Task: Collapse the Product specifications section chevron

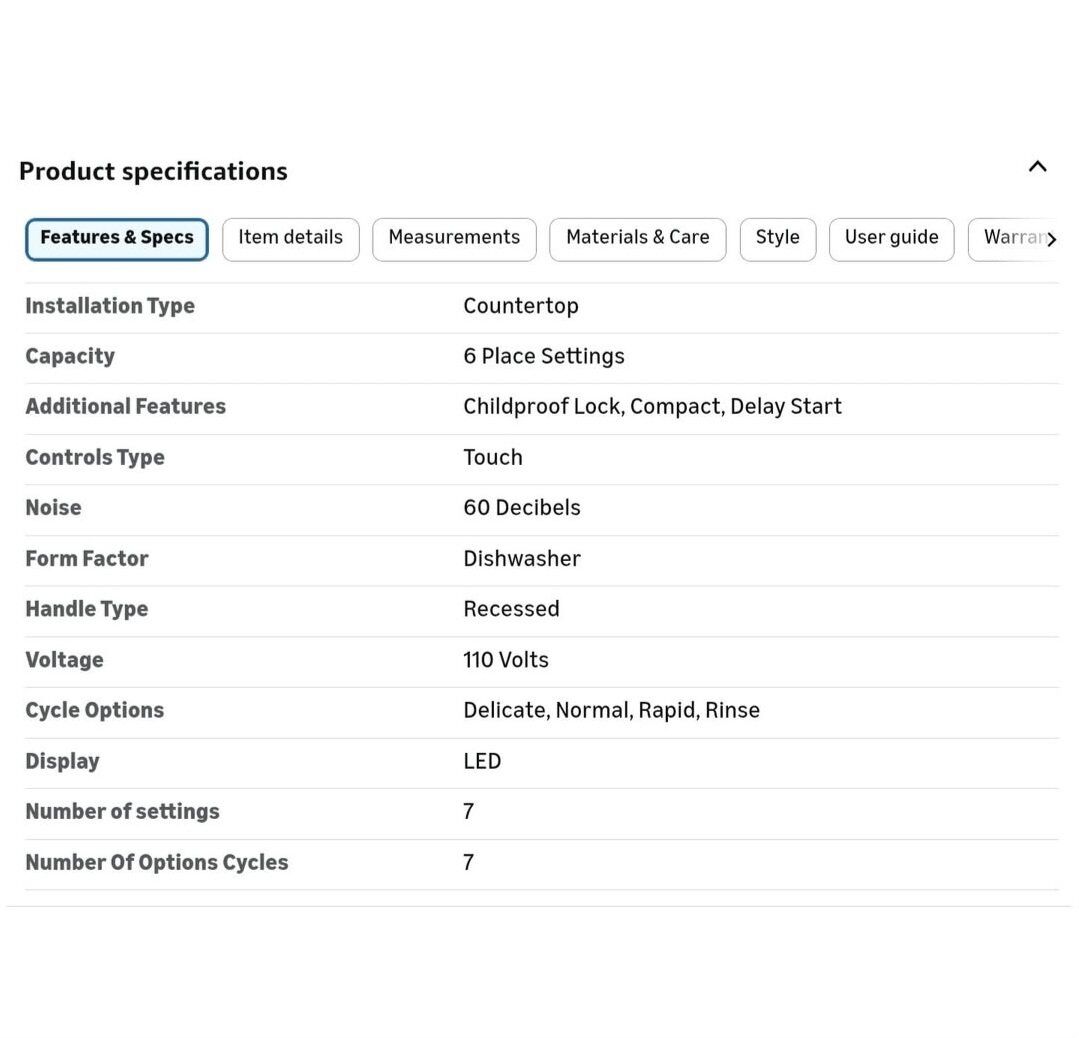Action: coord(1037,167)
